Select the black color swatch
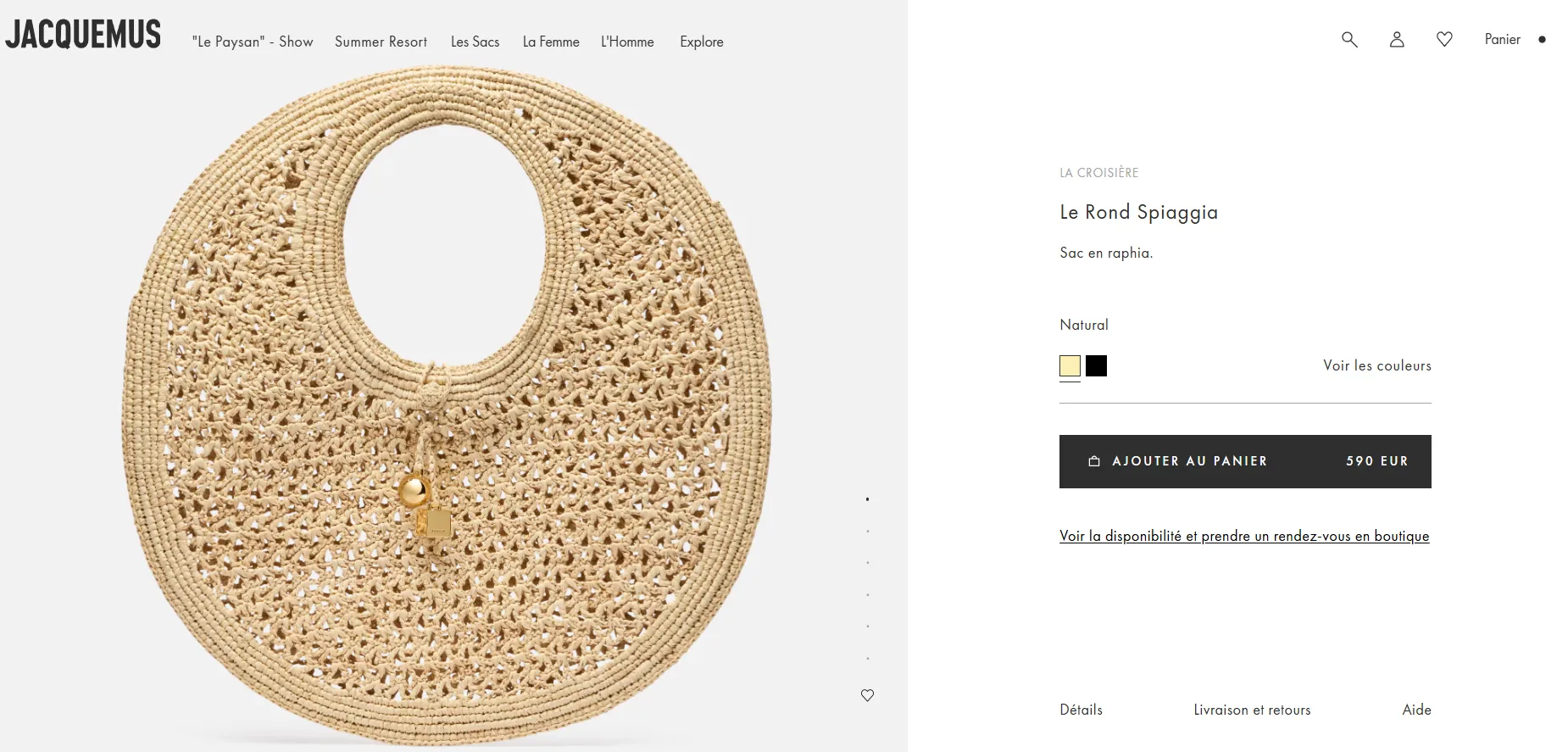The height and width of the screenshot is (752, 1568). point(1096,366)
